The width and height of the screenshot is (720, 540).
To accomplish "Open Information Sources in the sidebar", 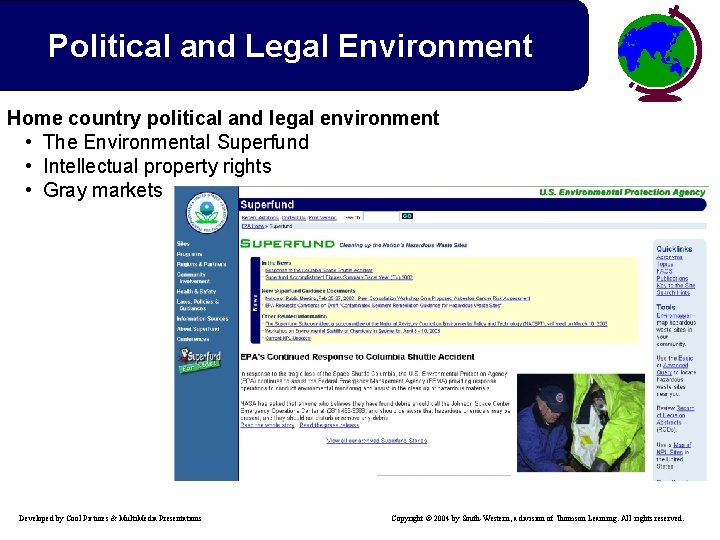I will (202, 319).
